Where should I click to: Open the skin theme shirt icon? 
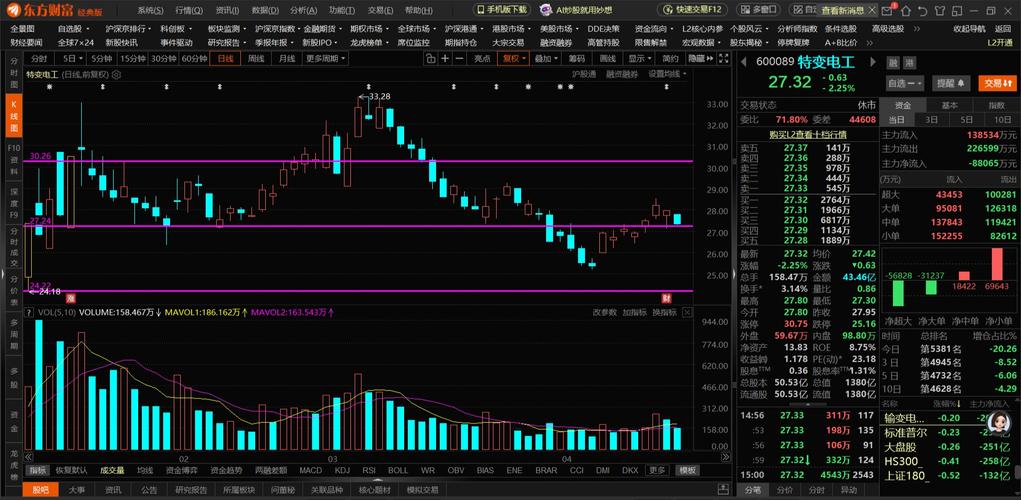tap(938, 10)
